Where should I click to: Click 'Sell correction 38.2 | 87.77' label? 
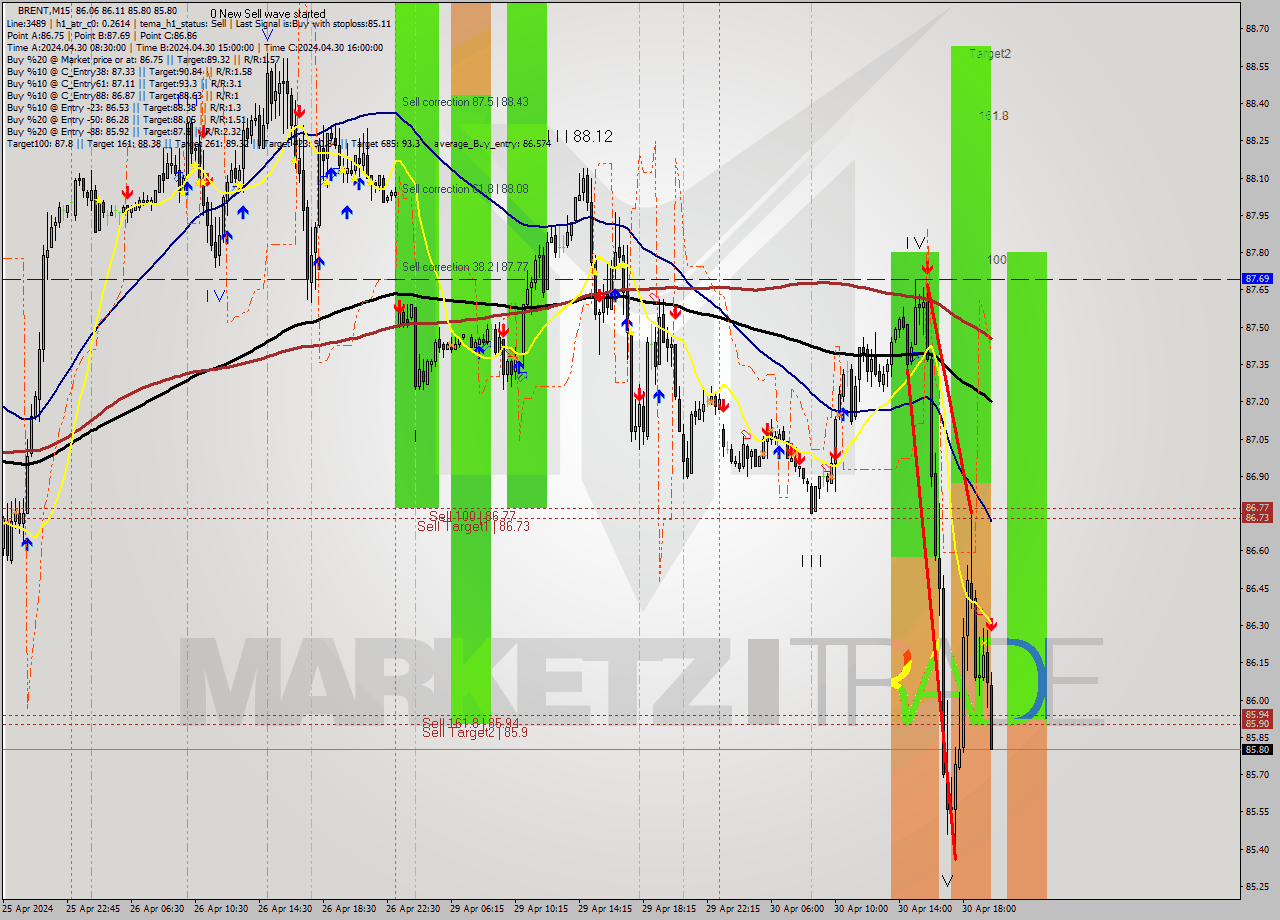(464, 267)
